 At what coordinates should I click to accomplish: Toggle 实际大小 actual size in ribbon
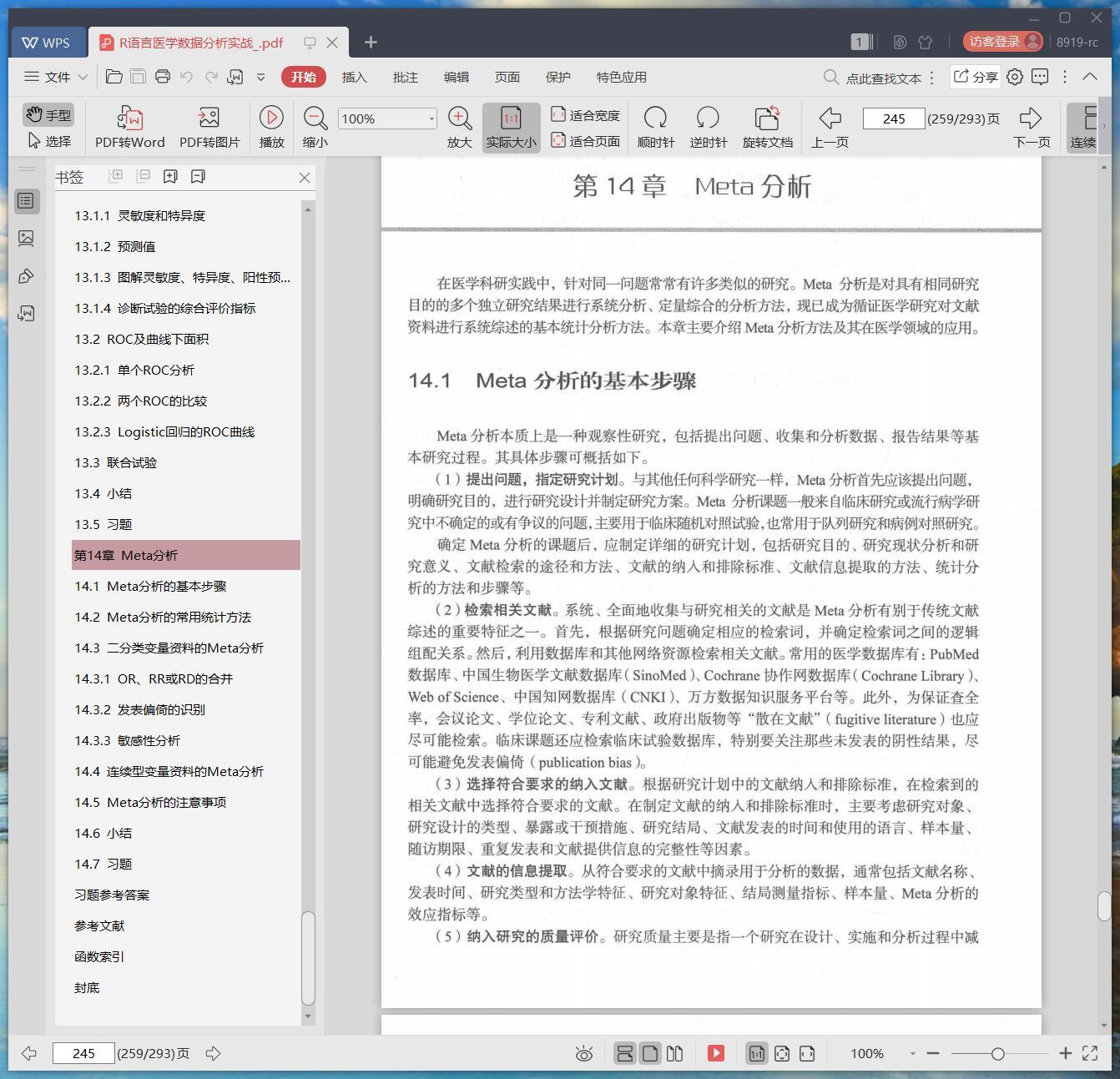511,127
